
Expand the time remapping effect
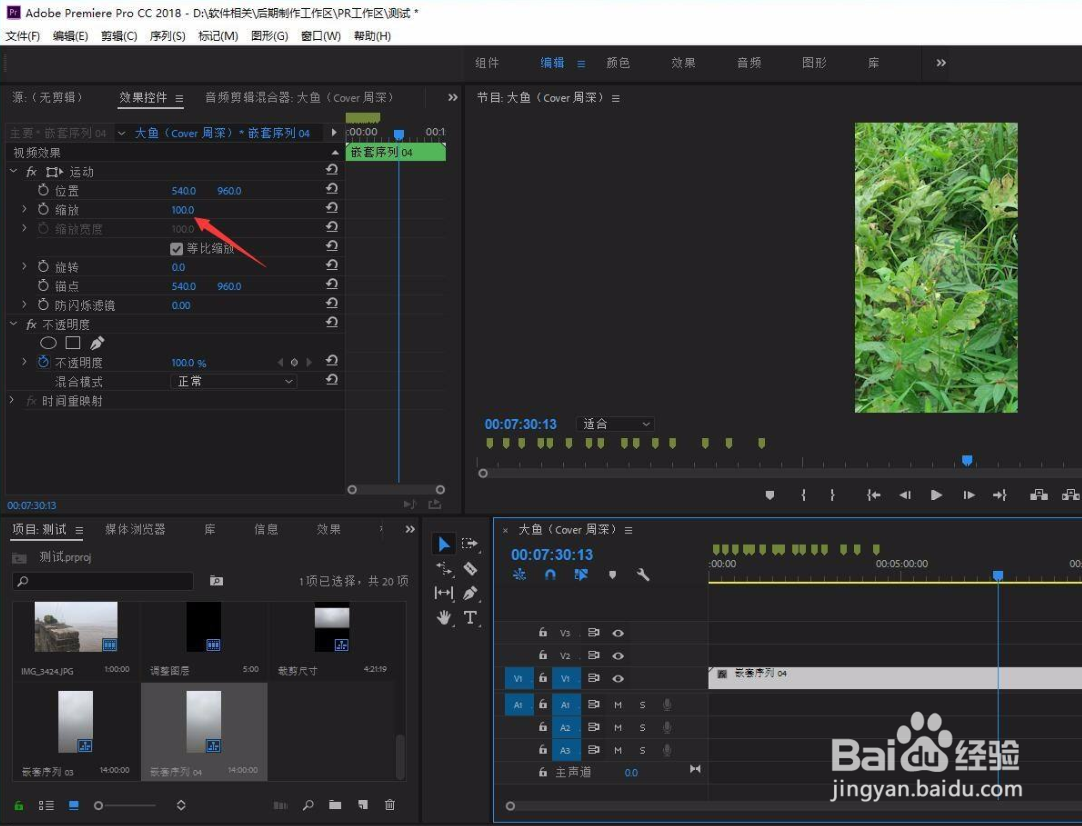pyautogui.click(x=12, y=400)
